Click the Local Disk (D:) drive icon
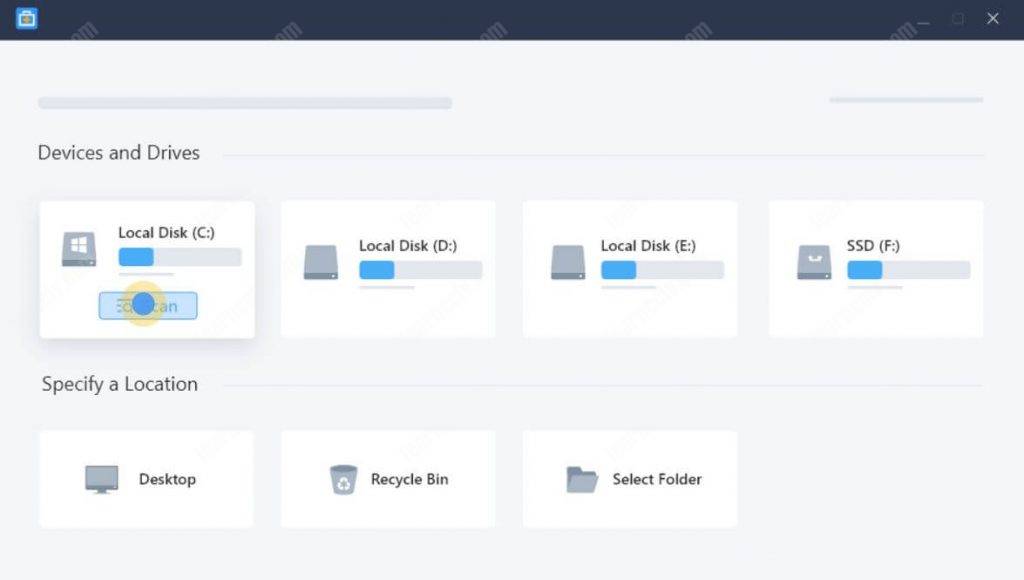 coord(320,259)
